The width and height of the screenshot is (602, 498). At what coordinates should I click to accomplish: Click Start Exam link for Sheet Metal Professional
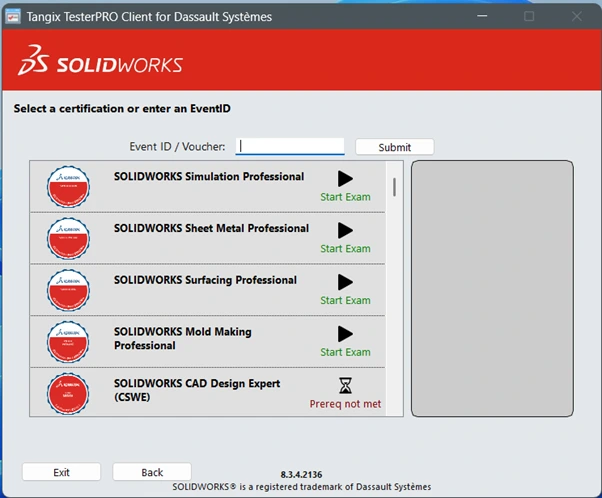[x=345, y=249]
